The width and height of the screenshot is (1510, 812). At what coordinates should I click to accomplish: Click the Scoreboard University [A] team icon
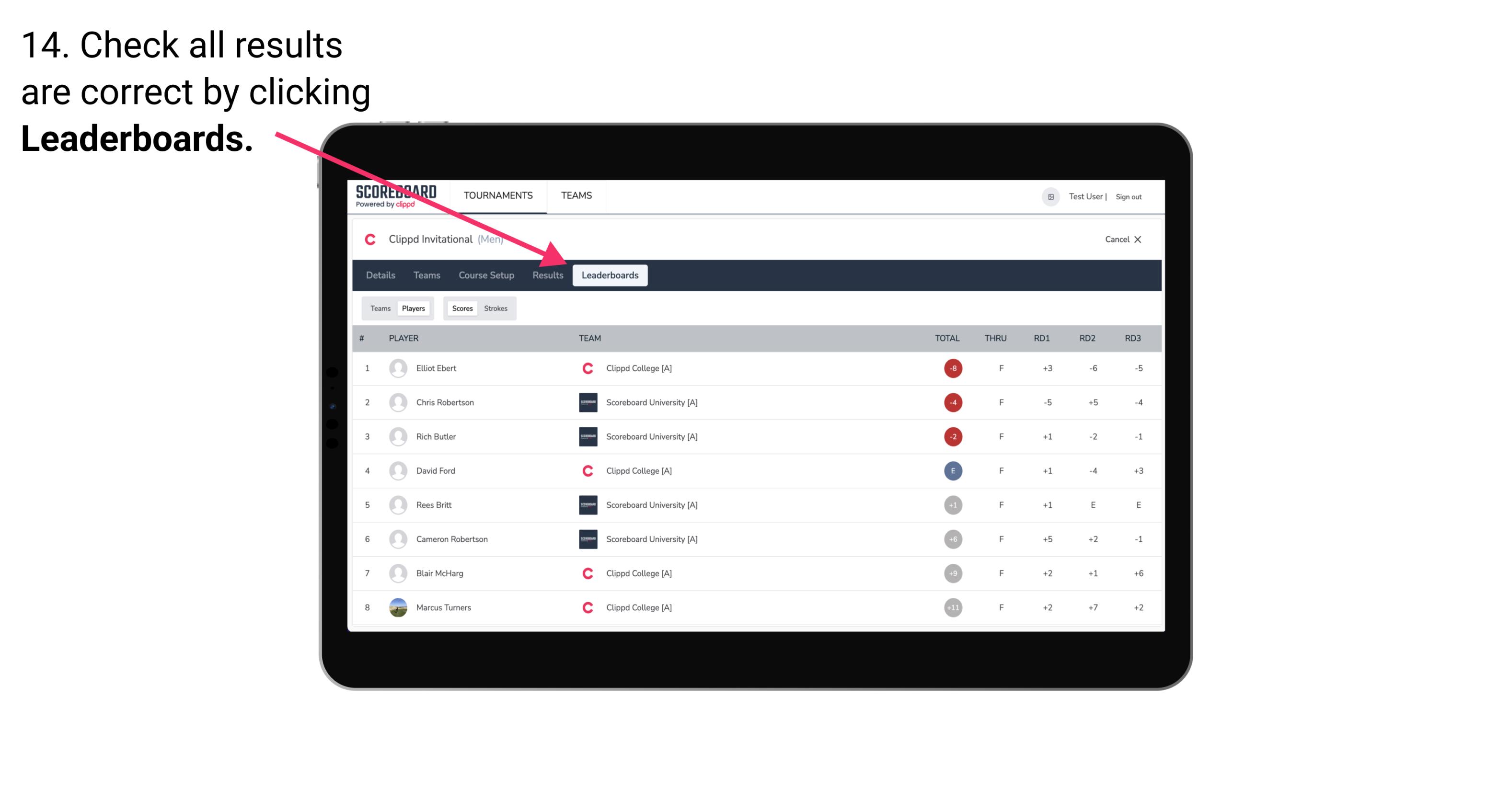tap(586, 402)
